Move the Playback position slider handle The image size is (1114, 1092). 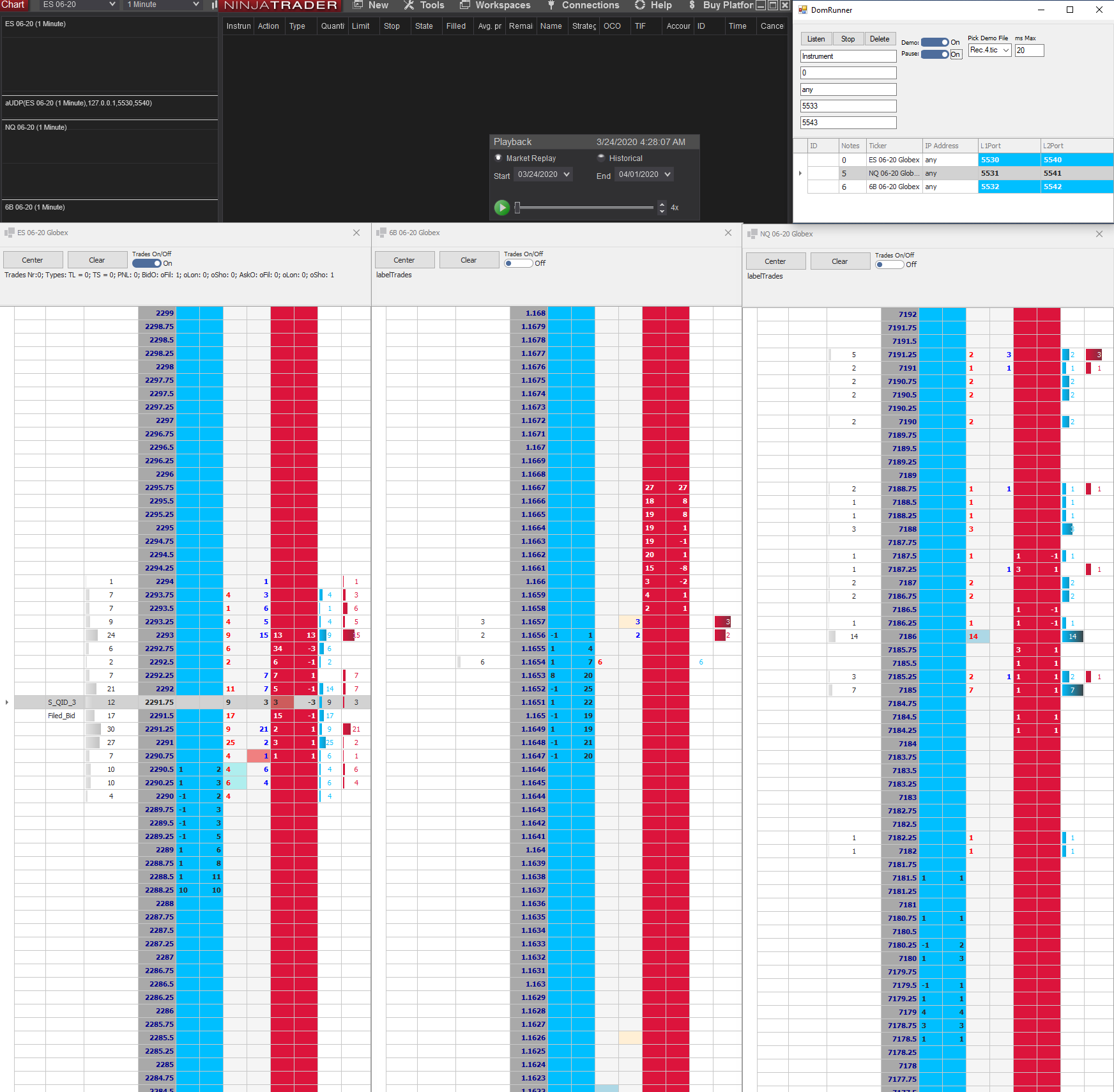[517, 208]
